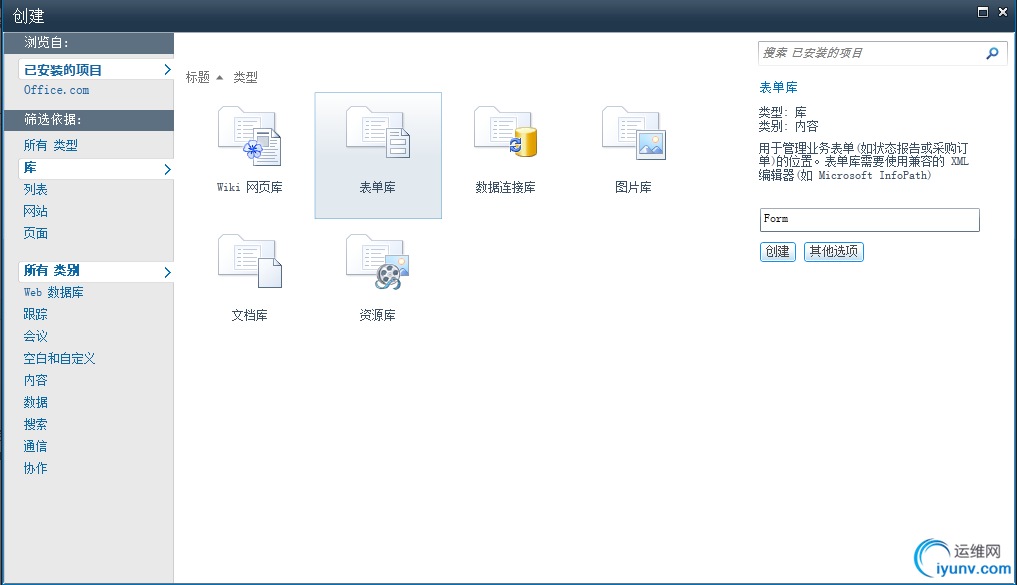Filter by Web 数据库 category
This screenshot has width=1017, height=585.
coord(54,292)
